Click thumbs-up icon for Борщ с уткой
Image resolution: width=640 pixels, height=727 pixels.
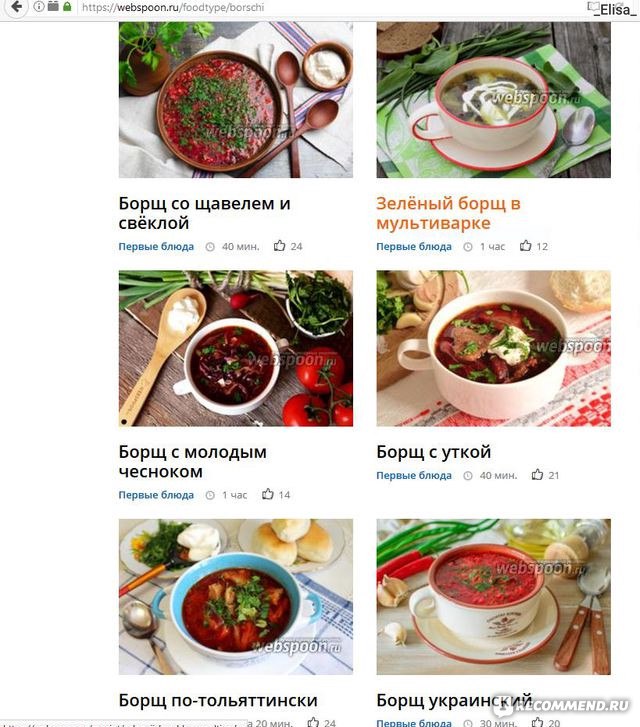point(537,475)
